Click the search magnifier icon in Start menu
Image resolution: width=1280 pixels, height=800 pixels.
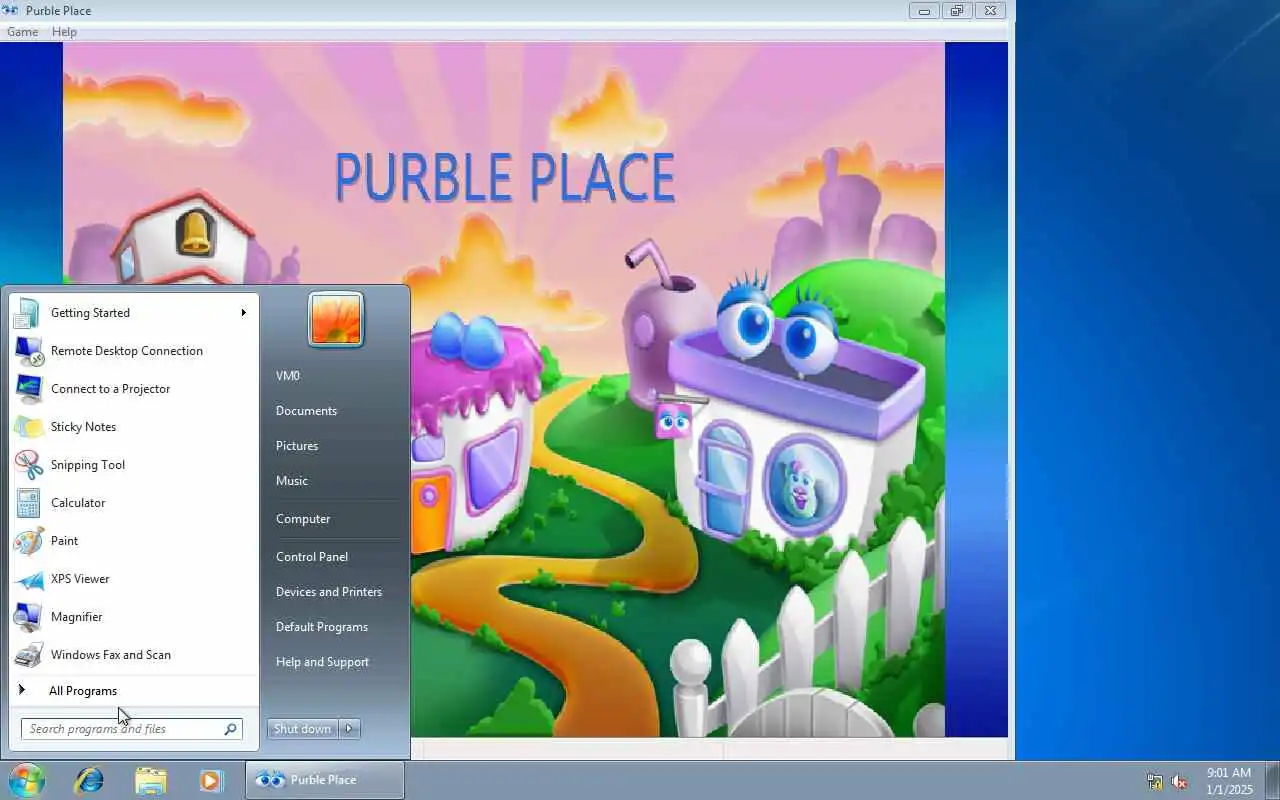click(x=230, y=729)
